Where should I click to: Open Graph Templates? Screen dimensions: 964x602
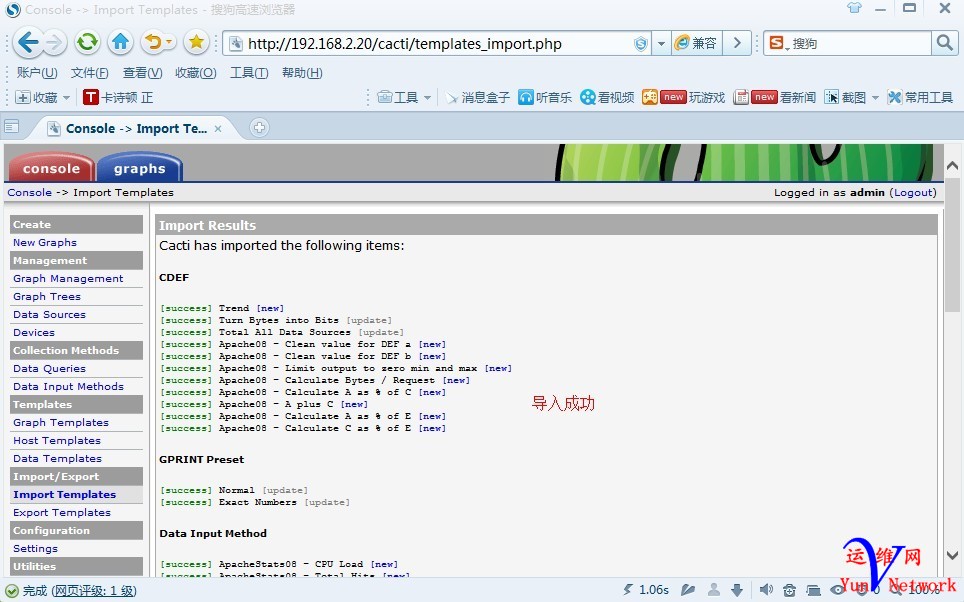tap(61, 422)
